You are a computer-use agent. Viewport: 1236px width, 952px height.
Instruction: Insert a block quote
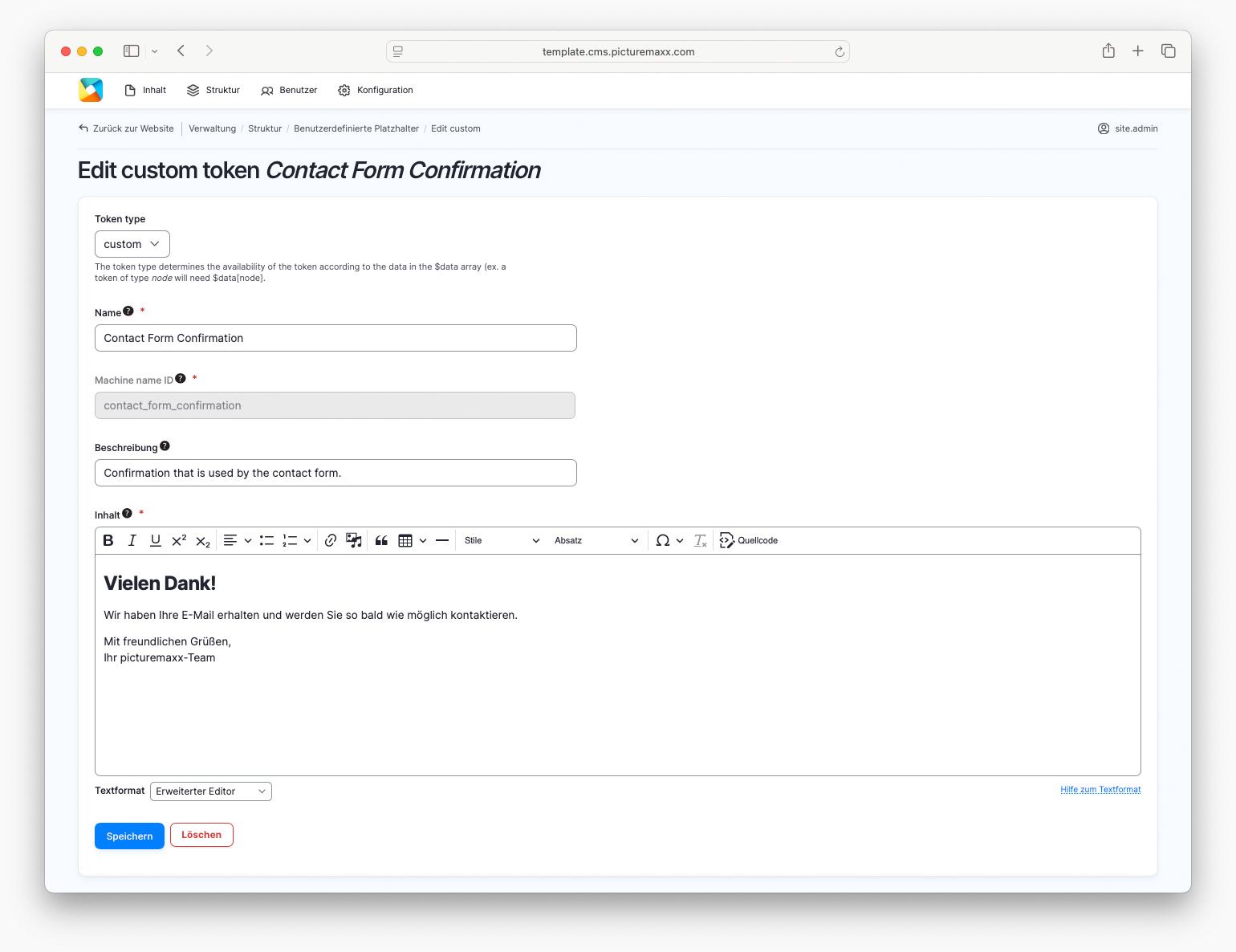click(381, 541)
